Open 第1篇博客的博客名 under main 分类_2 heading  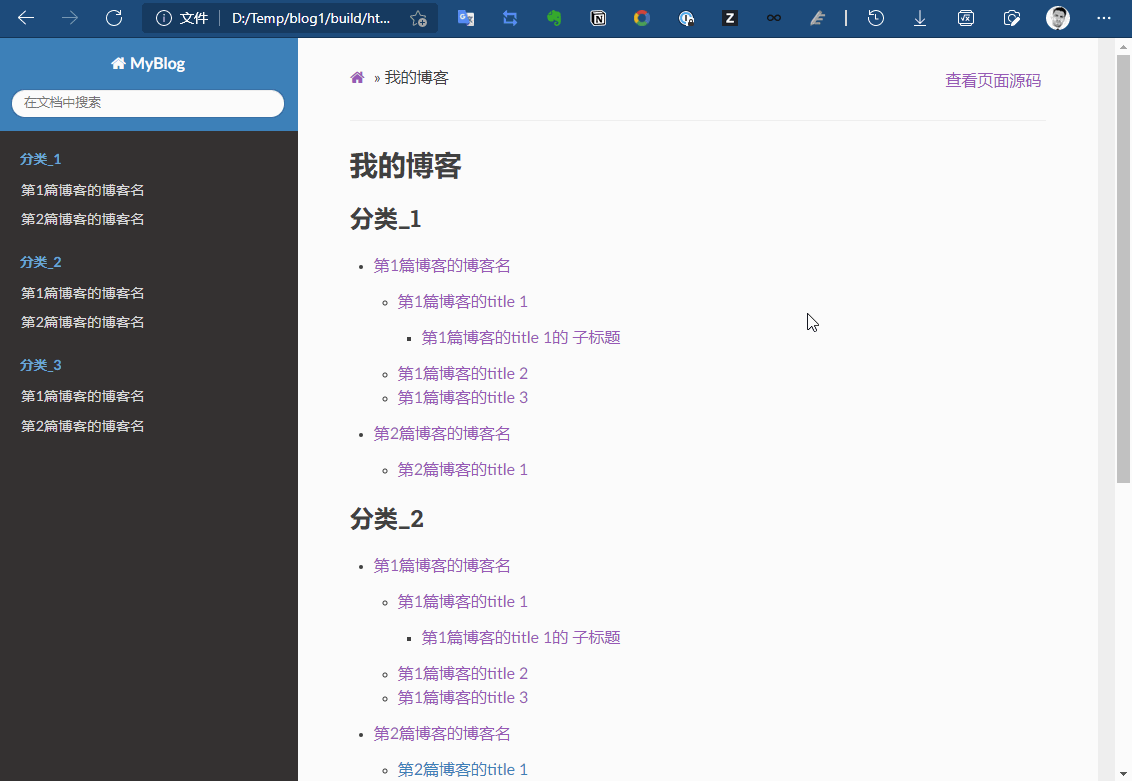click(442, 566)
